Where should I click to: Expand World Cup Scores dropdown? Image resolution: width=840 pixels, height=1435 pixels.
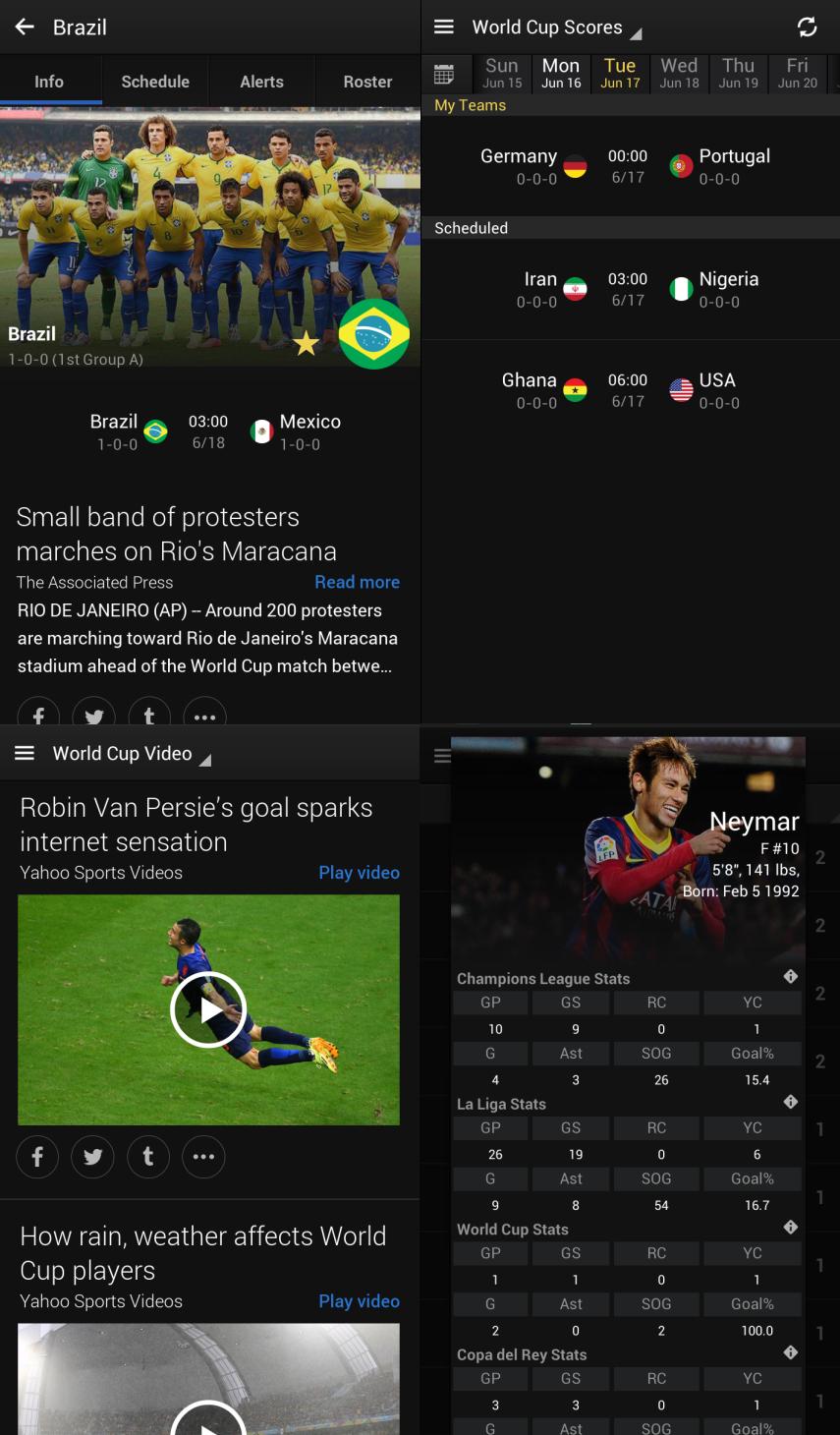[x=636, y=34]
